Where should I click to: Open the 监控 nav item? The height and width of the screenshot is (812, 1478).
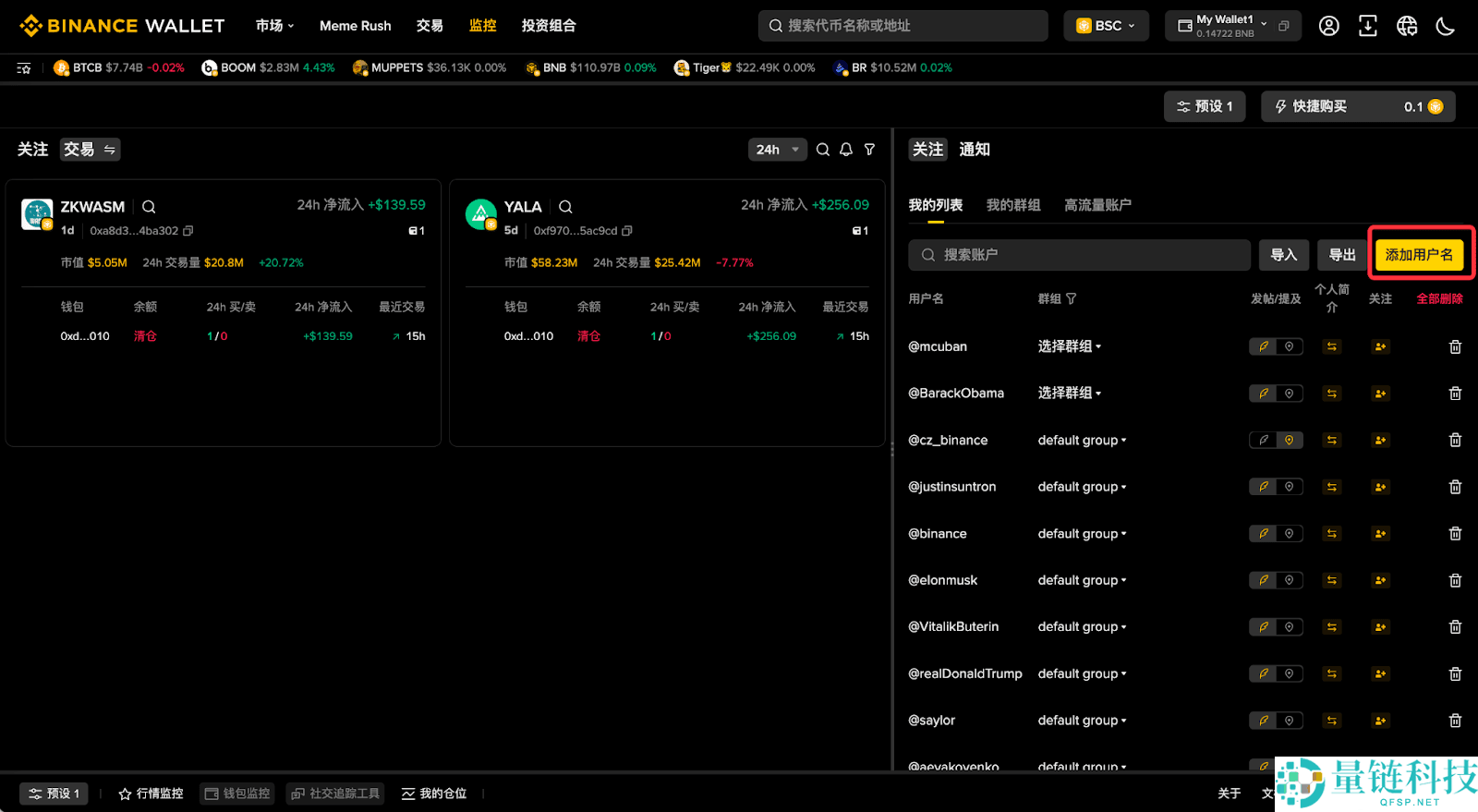tap(482, 26)
